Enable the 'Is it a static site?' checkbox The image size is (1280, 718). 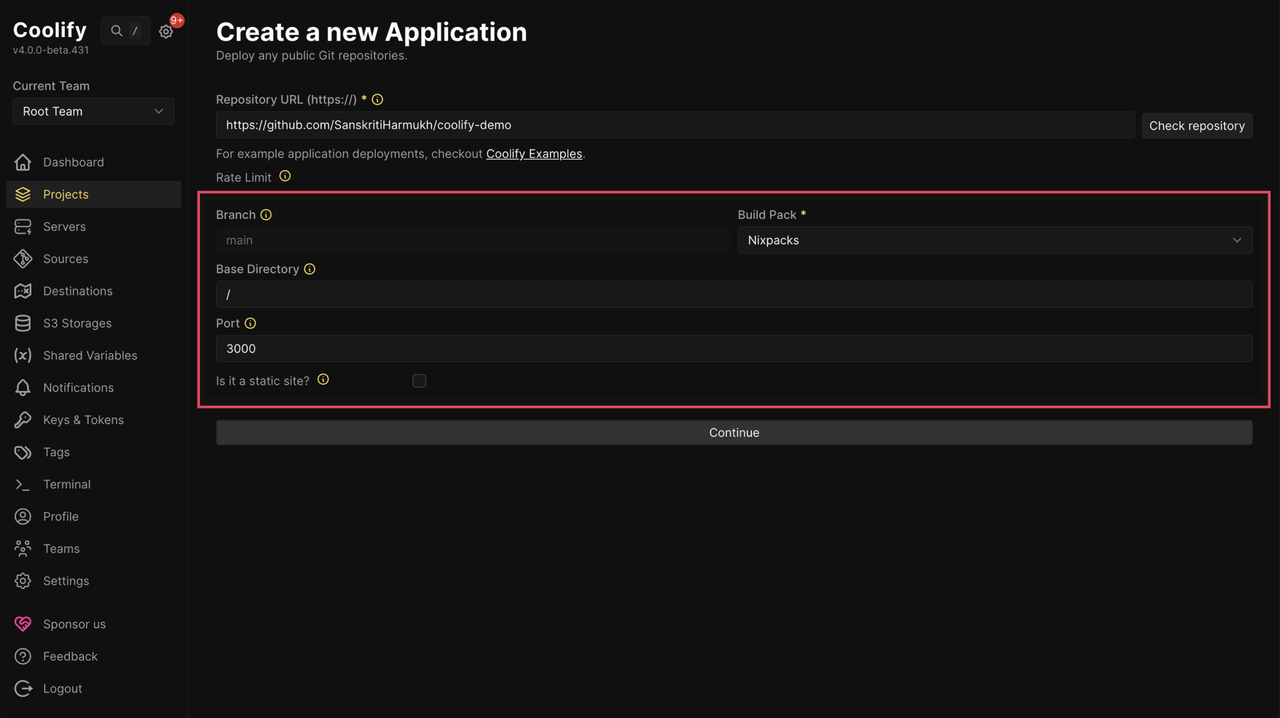point(419,381)
